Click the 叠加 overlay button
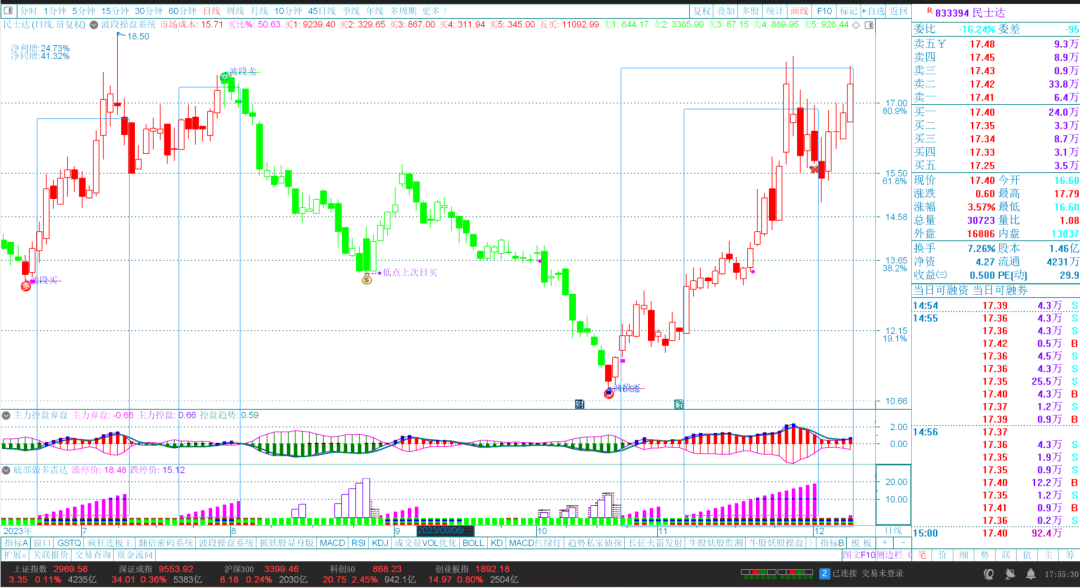Screen dimensions: 1080x588 [725, 11]
